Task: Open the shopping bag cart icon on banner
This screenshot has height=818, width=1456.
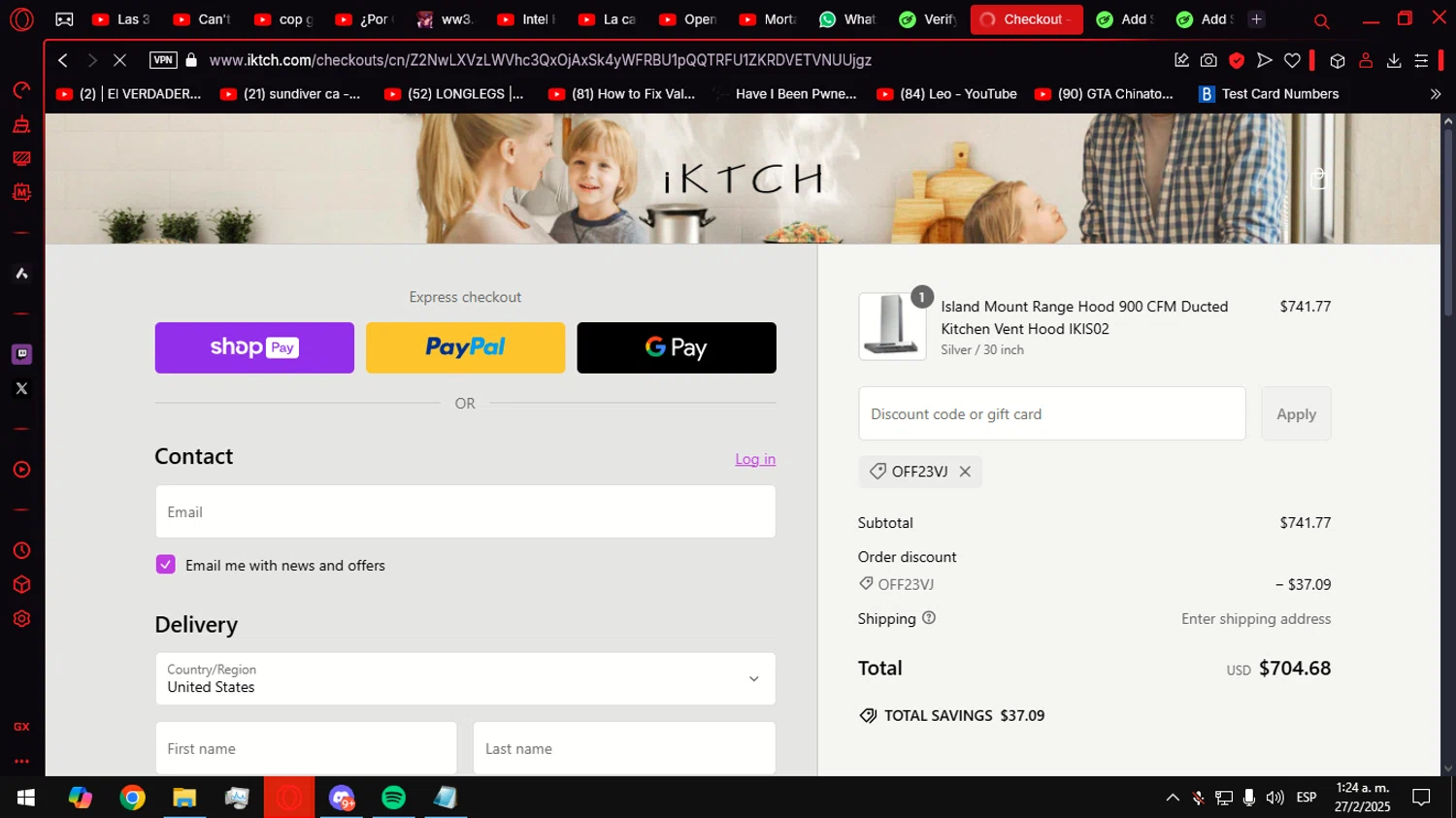Action: [1318, 179]
